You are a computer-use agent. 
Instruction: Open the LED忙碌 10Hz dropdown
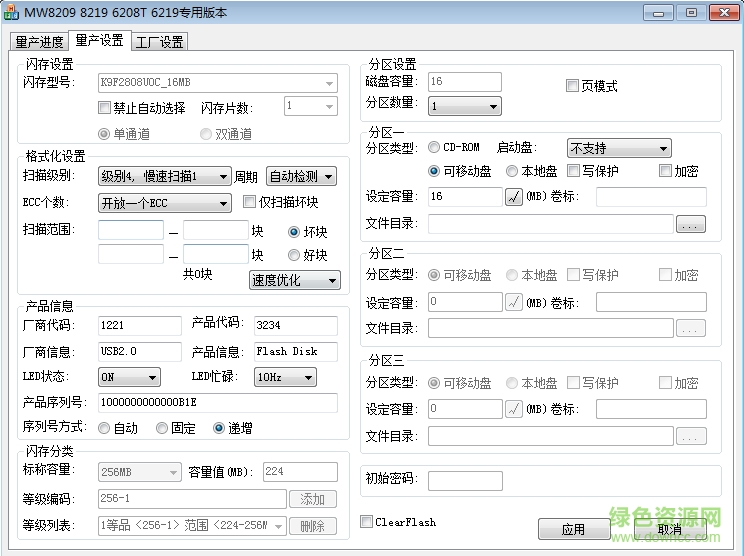[285, 377]
